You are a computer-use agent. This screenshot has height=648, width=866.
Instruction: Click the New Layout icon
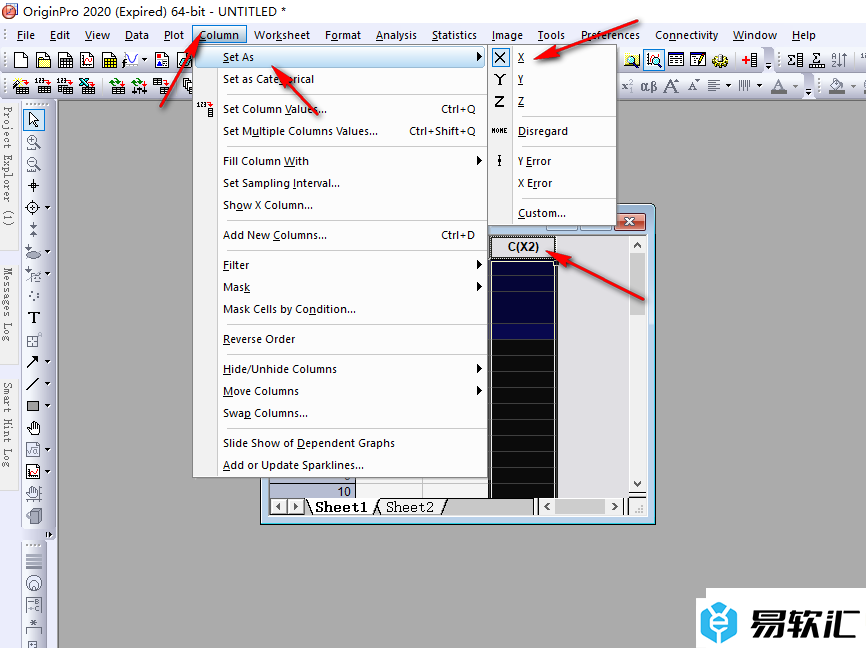162,60
